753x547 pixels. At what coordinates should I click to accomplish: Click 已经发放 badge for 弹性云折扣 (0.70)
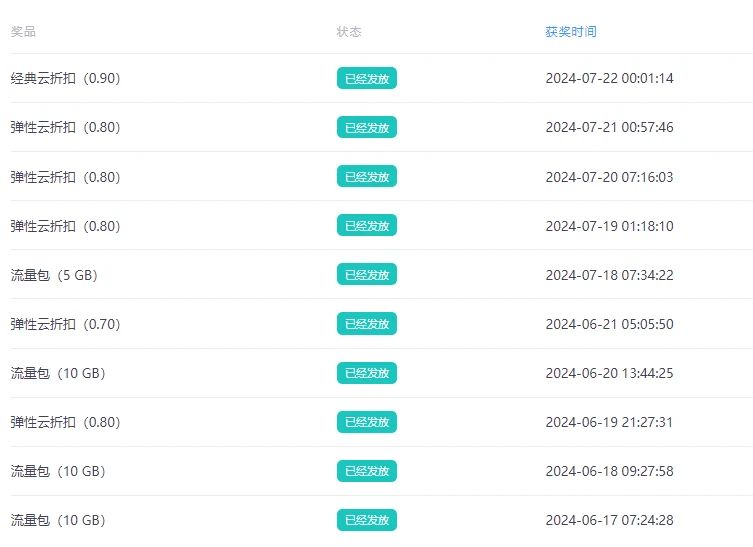click(x=367, y=324)
